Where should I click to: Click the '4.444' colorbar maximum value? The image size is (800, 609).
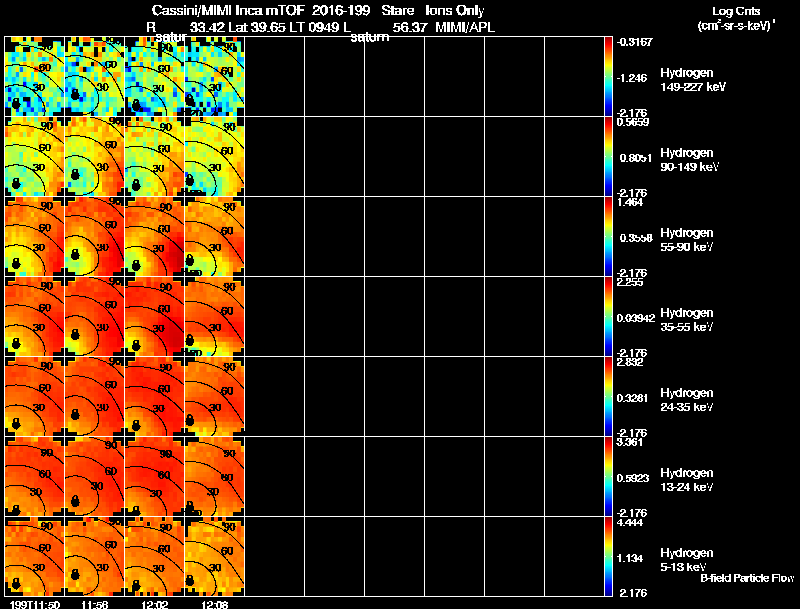click(630, 523)
